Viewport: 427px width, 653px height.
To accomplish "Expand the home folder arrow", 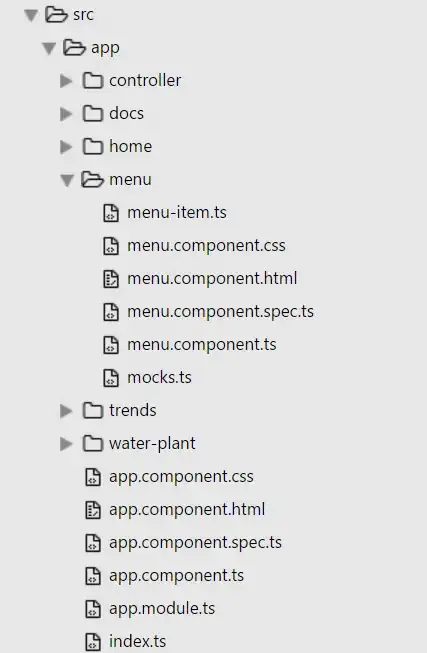I will [66, 147].
